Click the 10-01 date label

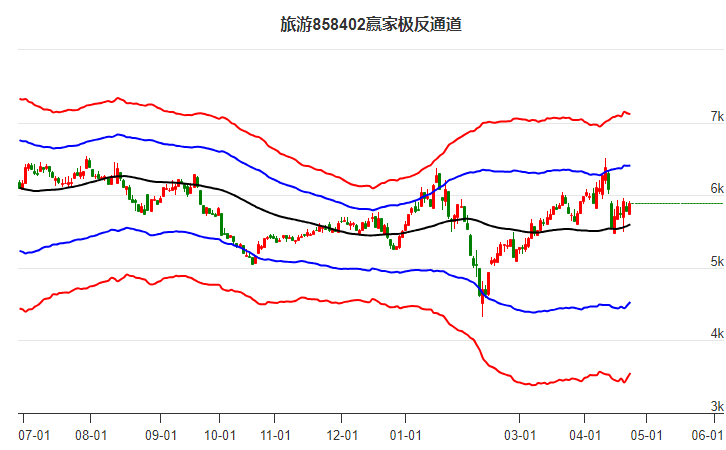pos(219,435)
